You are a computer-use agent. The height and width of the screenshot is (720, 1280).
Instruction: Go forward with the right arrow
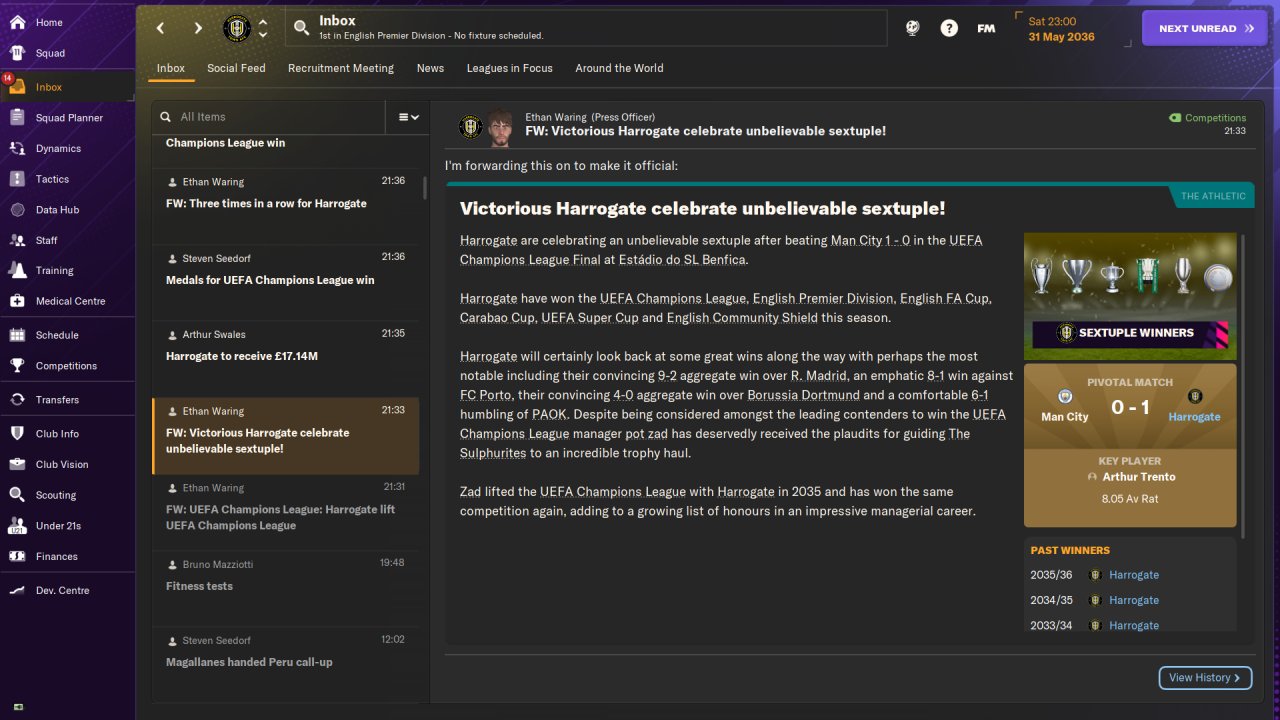click(x=198, y=28)
